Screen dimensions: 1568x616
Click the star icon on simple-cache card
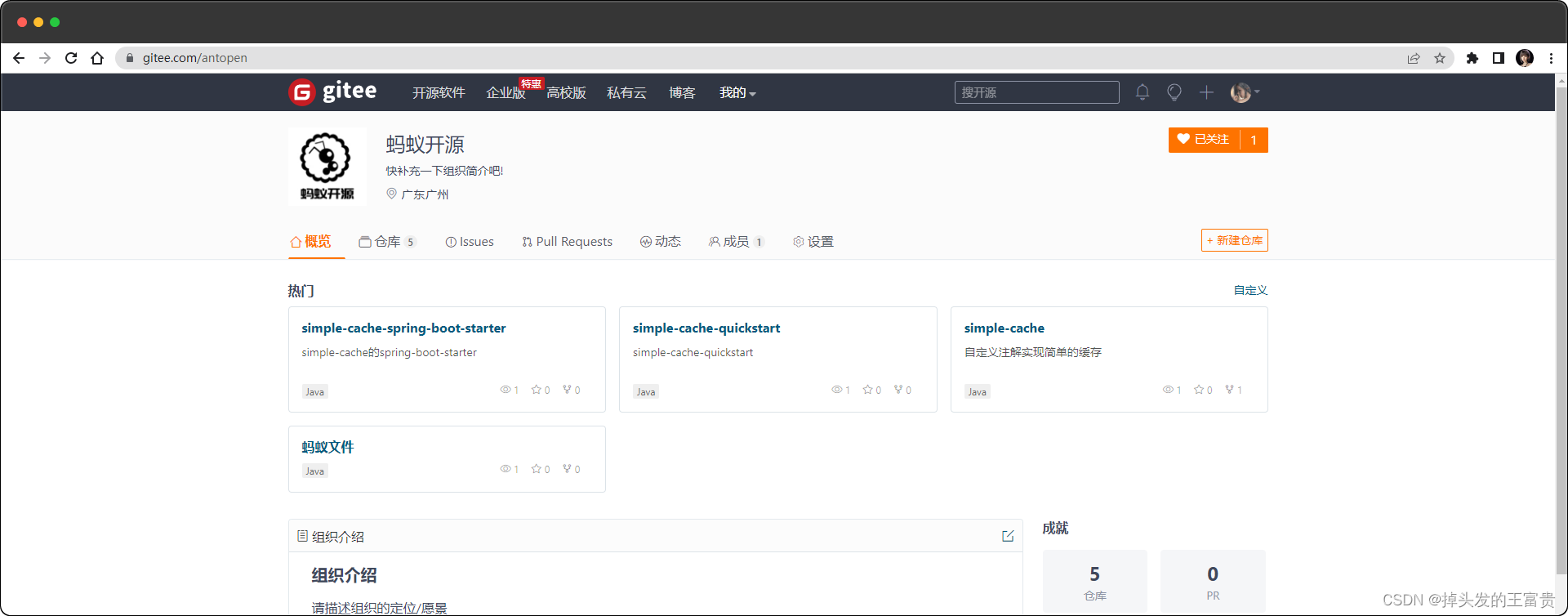point(1199,390)
